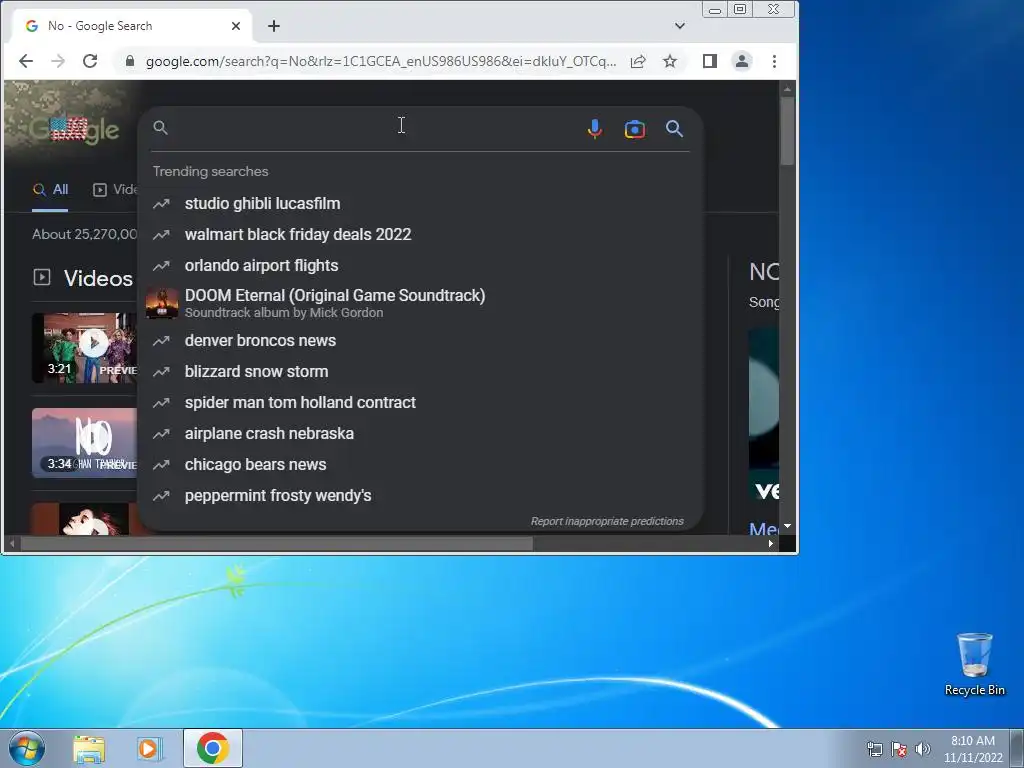Screen dimensions: 1024x768
Task: Click the Action Center flag icon
Action: pos(899,749)
